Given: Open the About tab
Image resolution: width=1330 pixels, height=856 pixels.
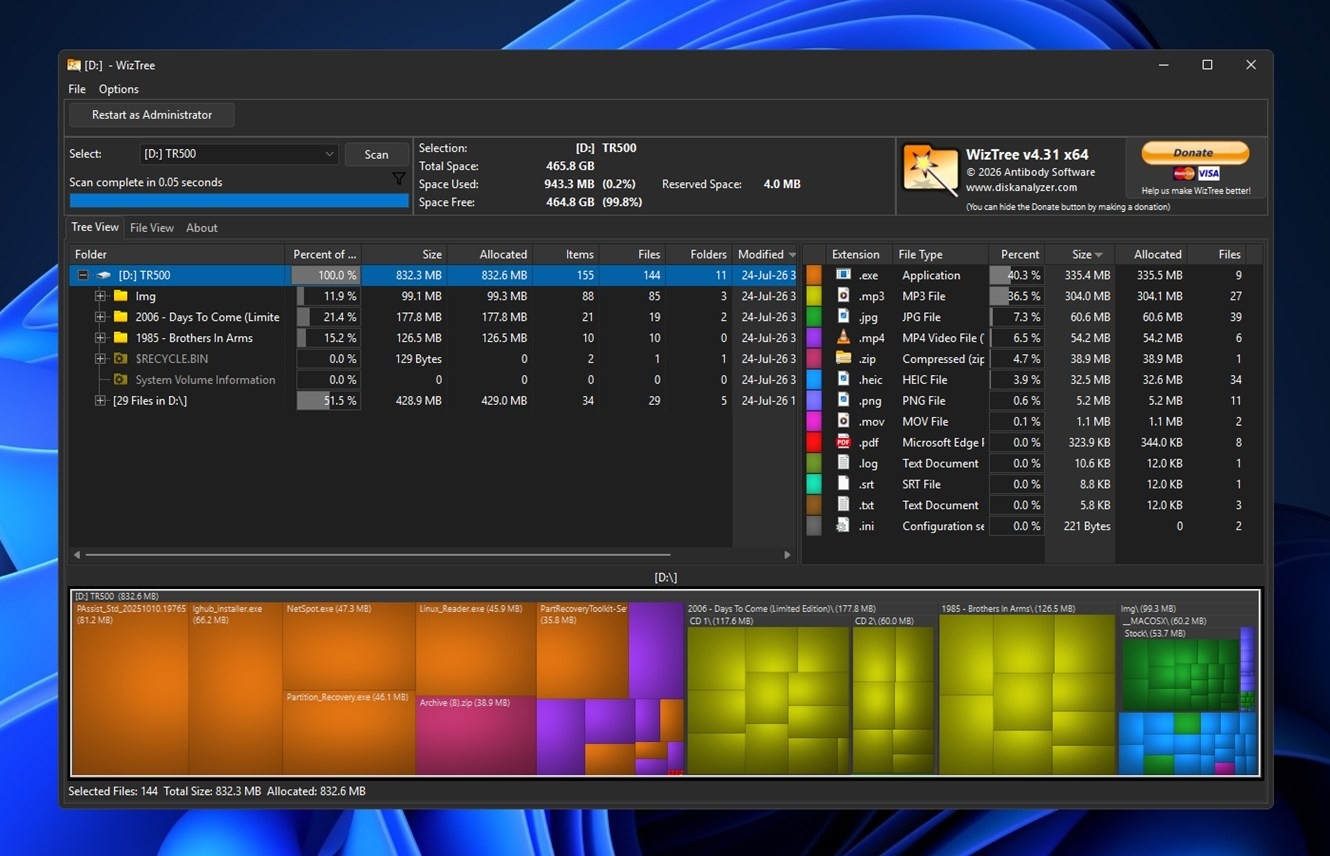Looking at the screenshot, I should pyautogui.click(x=202, y=228).
